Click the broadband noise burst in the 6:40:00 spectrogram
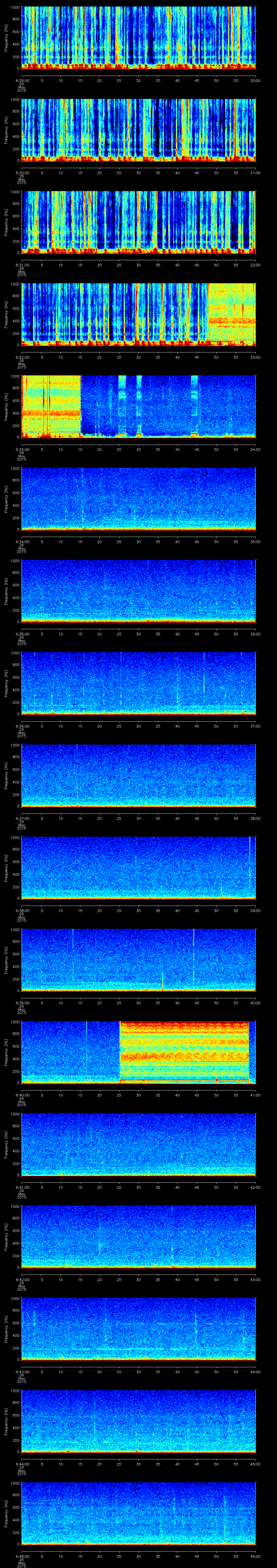The width and height of the screenshot is (277, 1568). (x=184, y=1052)
